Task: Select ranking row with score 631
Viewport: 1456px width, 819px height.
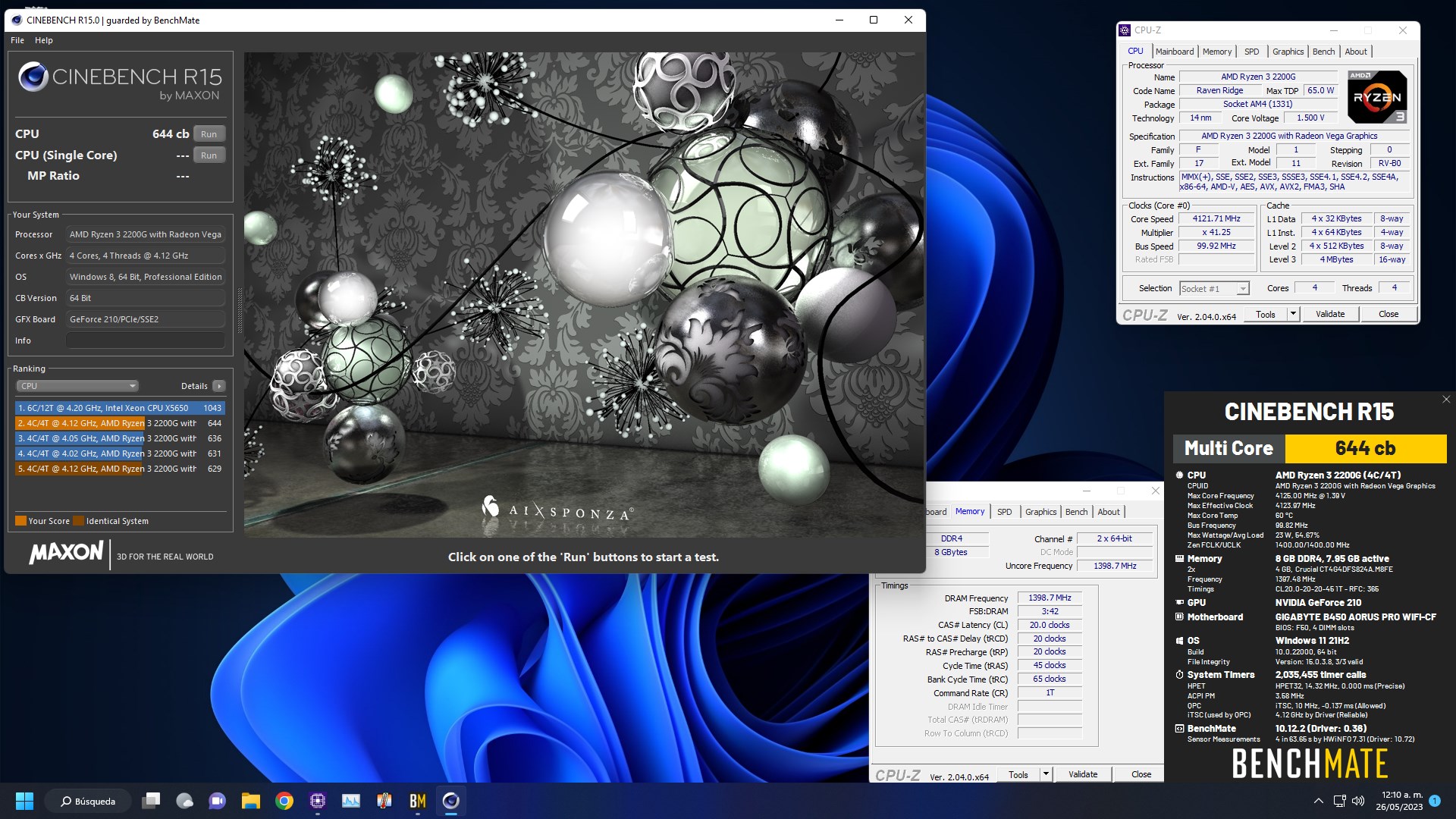Action: point(120,453)
